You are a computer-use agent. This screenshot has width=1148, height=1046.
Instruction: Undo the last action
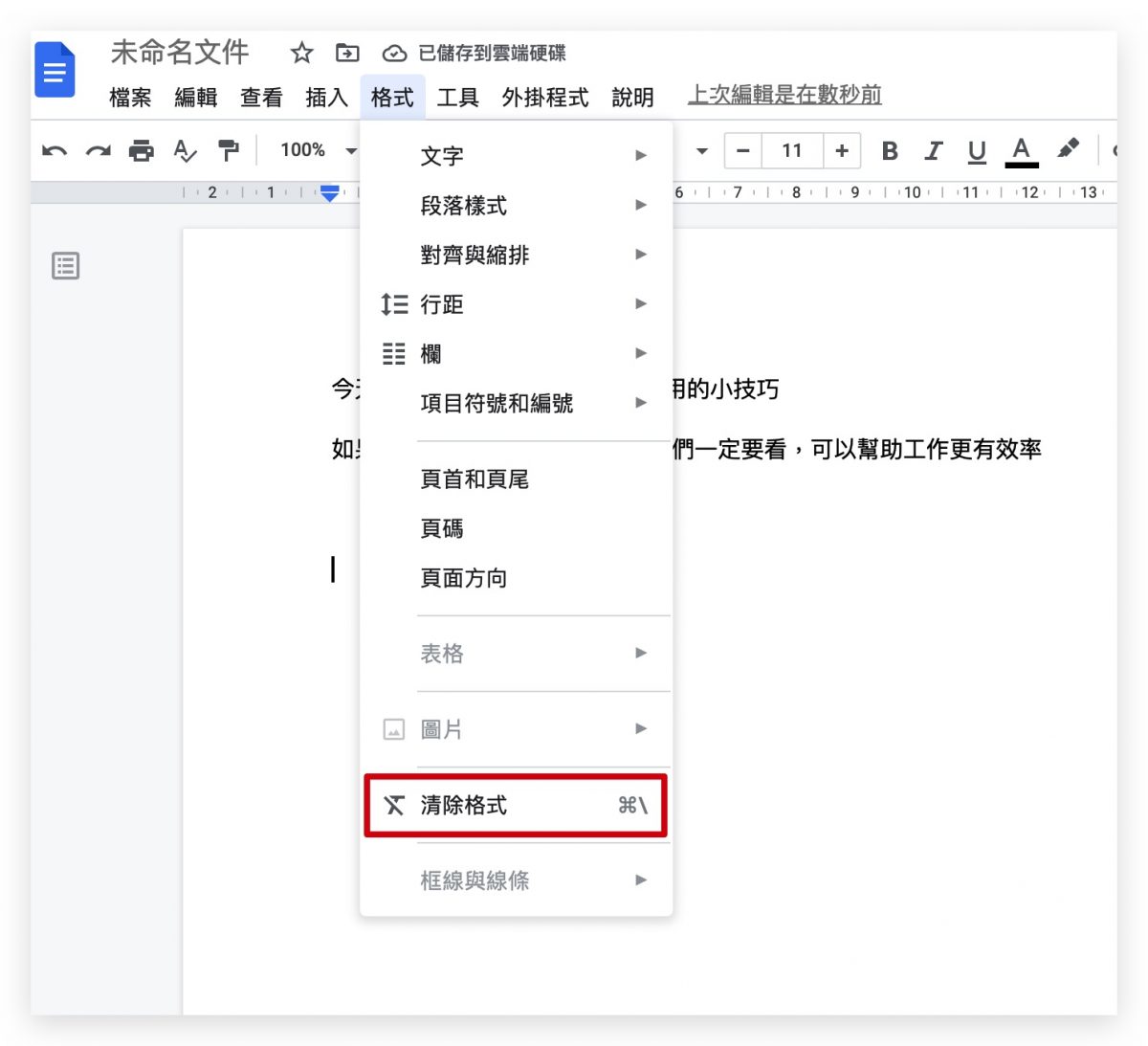[55, 150]
